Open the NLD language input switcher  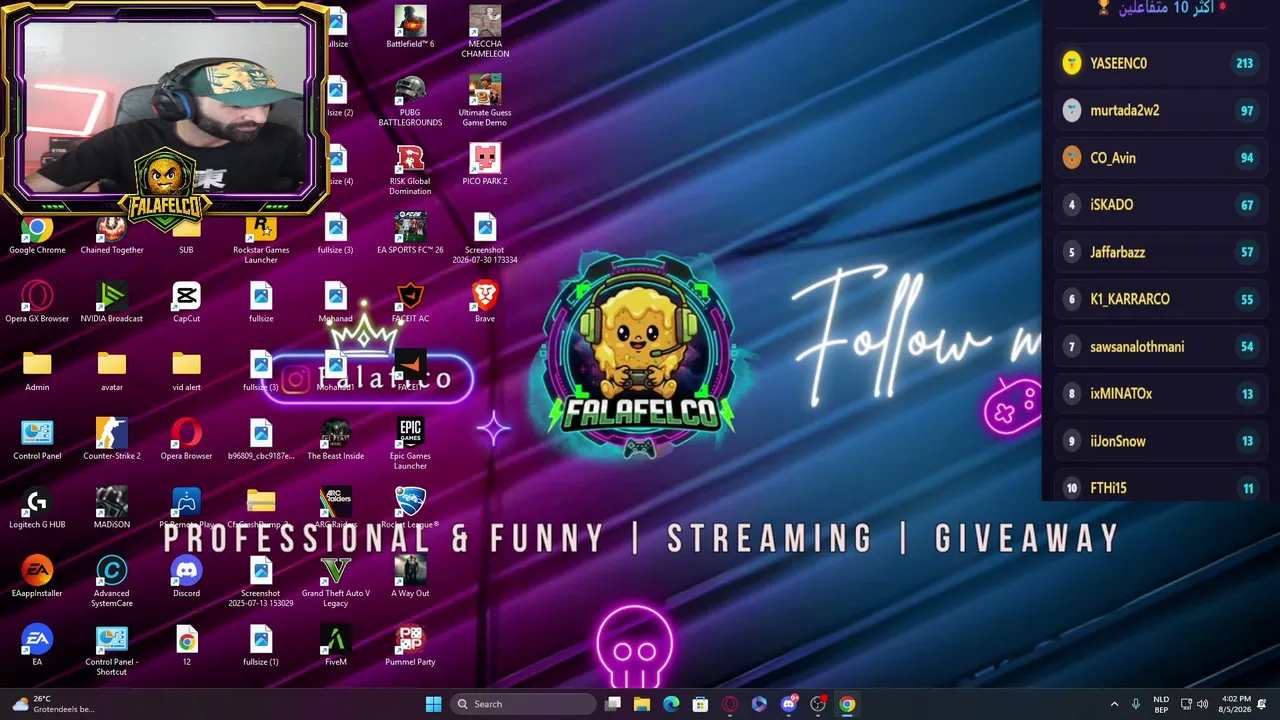coord(1161,704)
